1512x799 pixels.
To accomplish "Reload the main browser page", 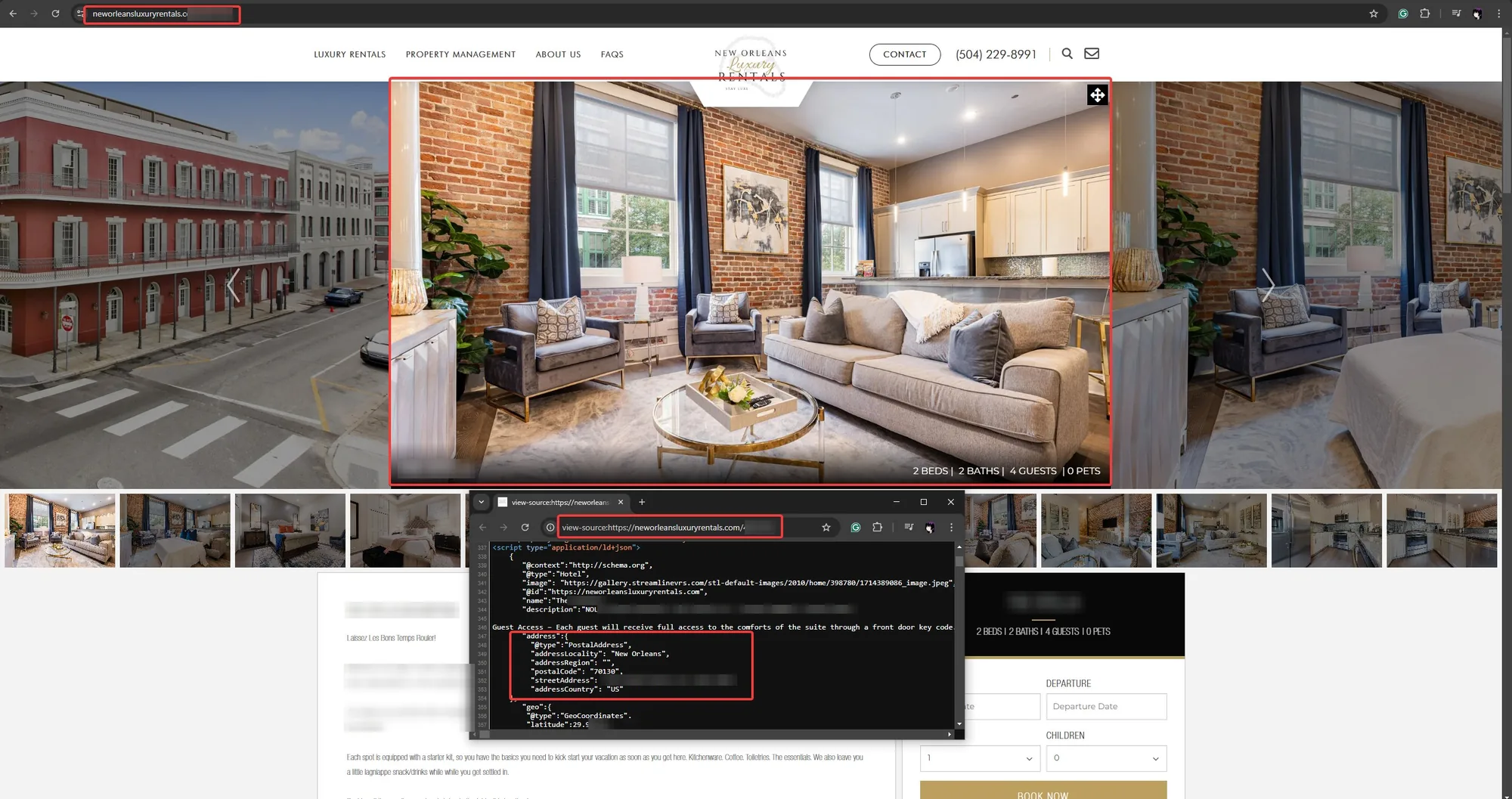I will click(55, 14).
